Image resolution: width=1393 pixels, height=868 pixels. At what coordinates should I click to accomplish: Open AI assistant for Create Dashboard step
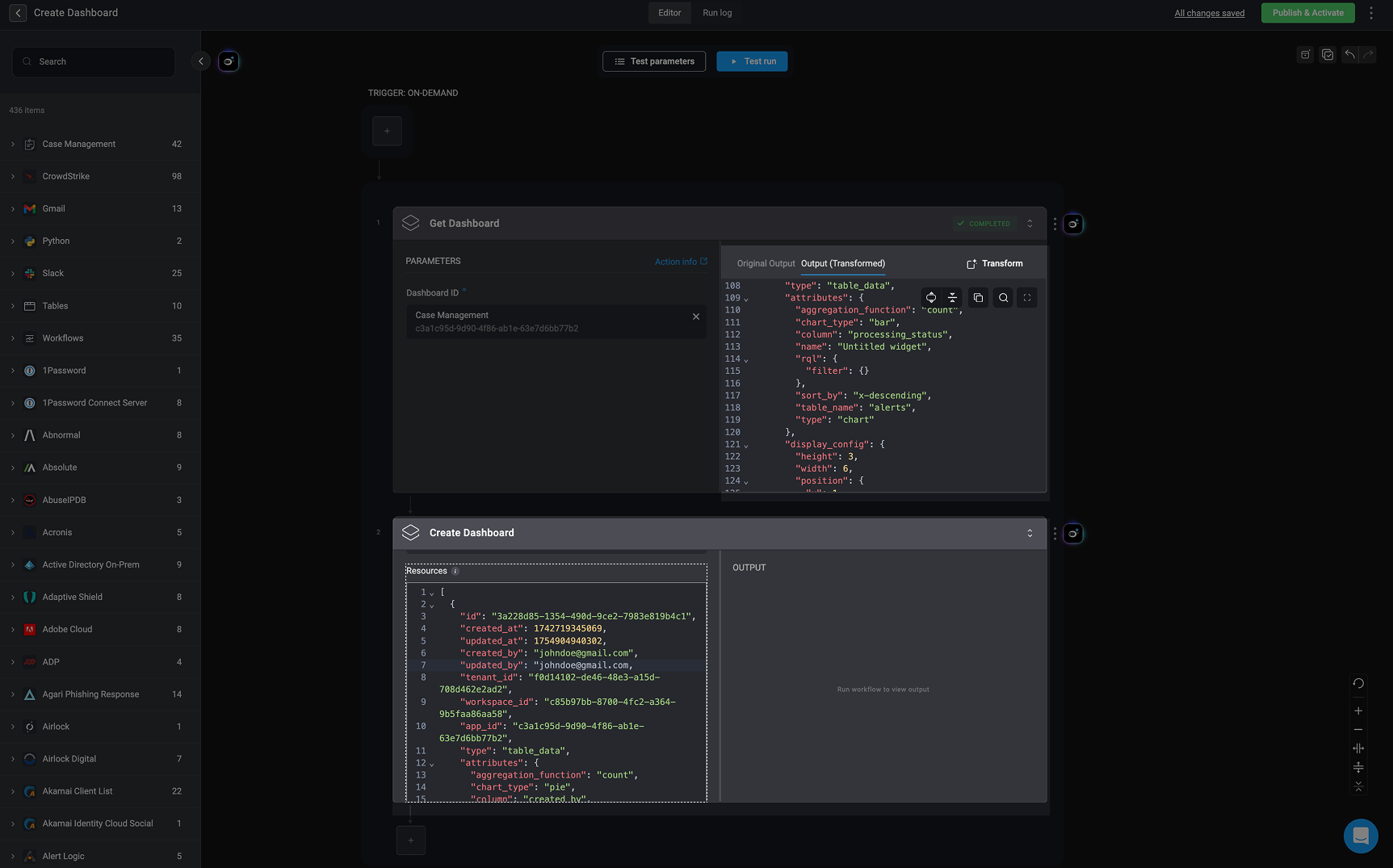(x=1073, y=534)
